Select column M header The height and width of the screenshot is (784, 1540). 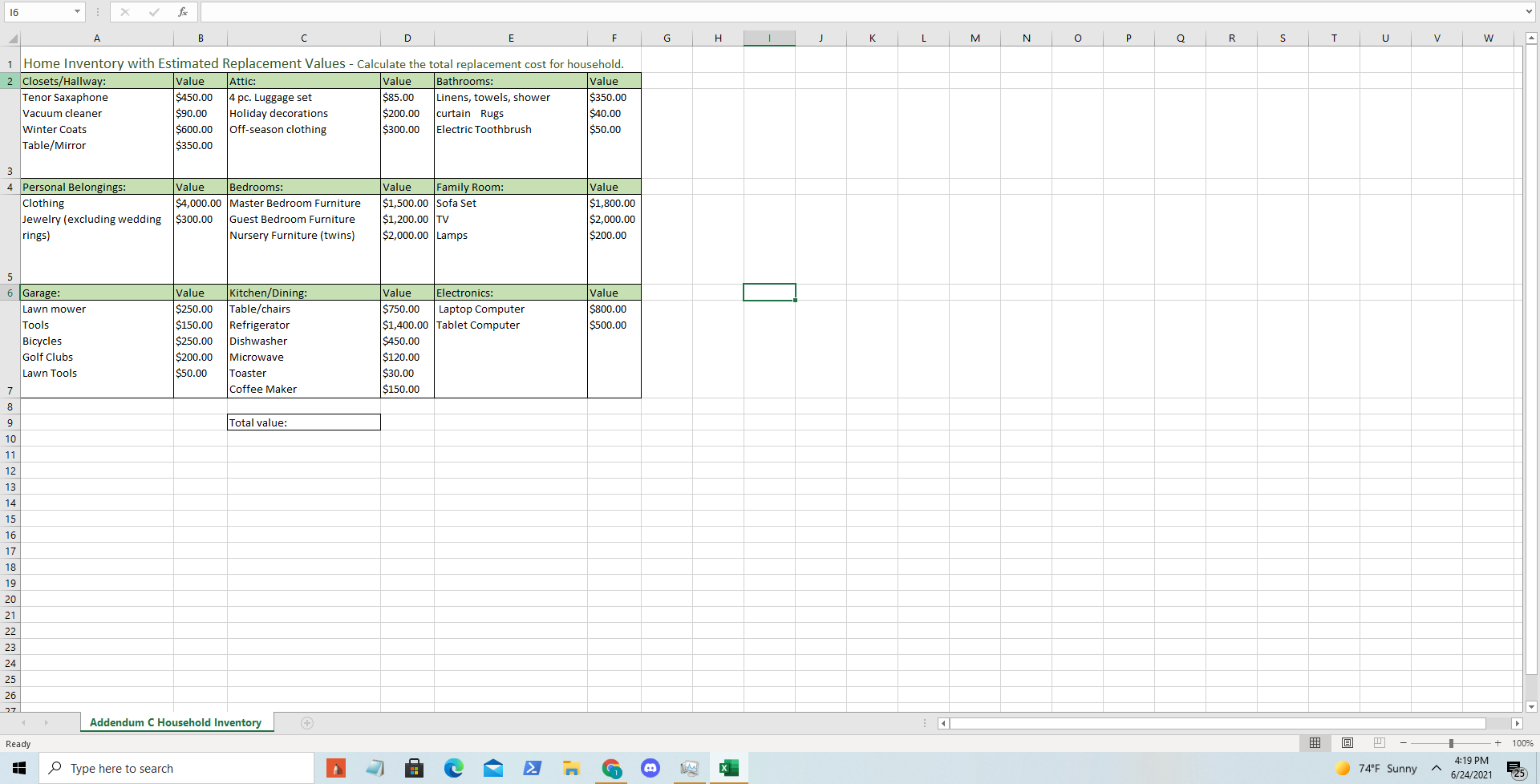pyautogui.click(x=975, y=38)
